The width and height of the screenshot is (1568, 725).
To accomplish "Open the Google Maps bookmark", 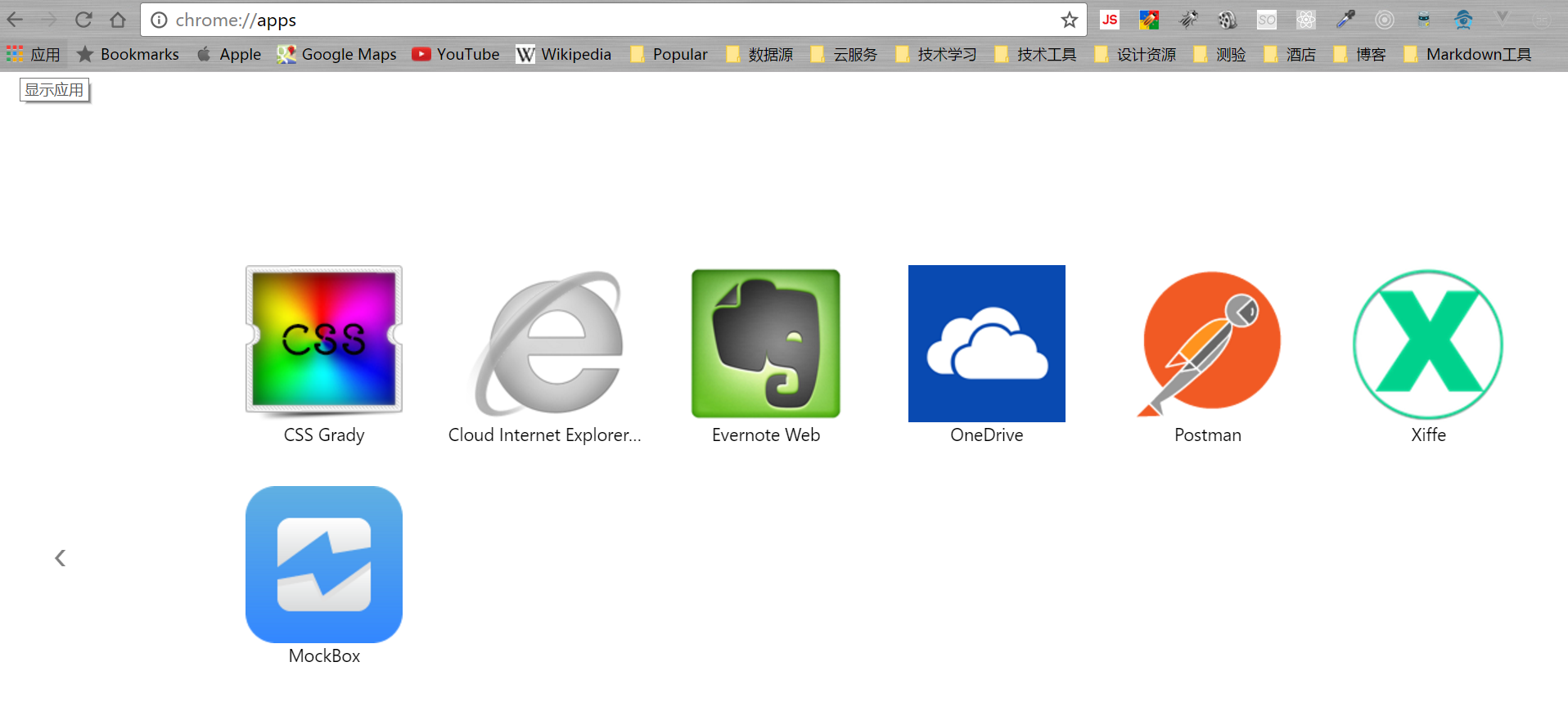I will click(336, 54).
